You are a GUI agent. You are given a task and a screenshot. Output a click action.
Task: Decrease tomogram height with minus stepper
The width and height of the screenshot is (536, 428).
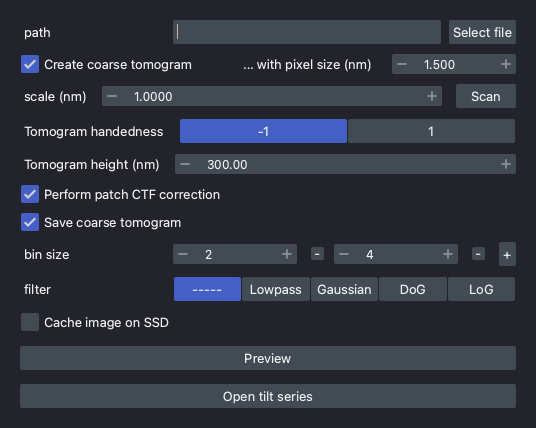click(185, 164)
